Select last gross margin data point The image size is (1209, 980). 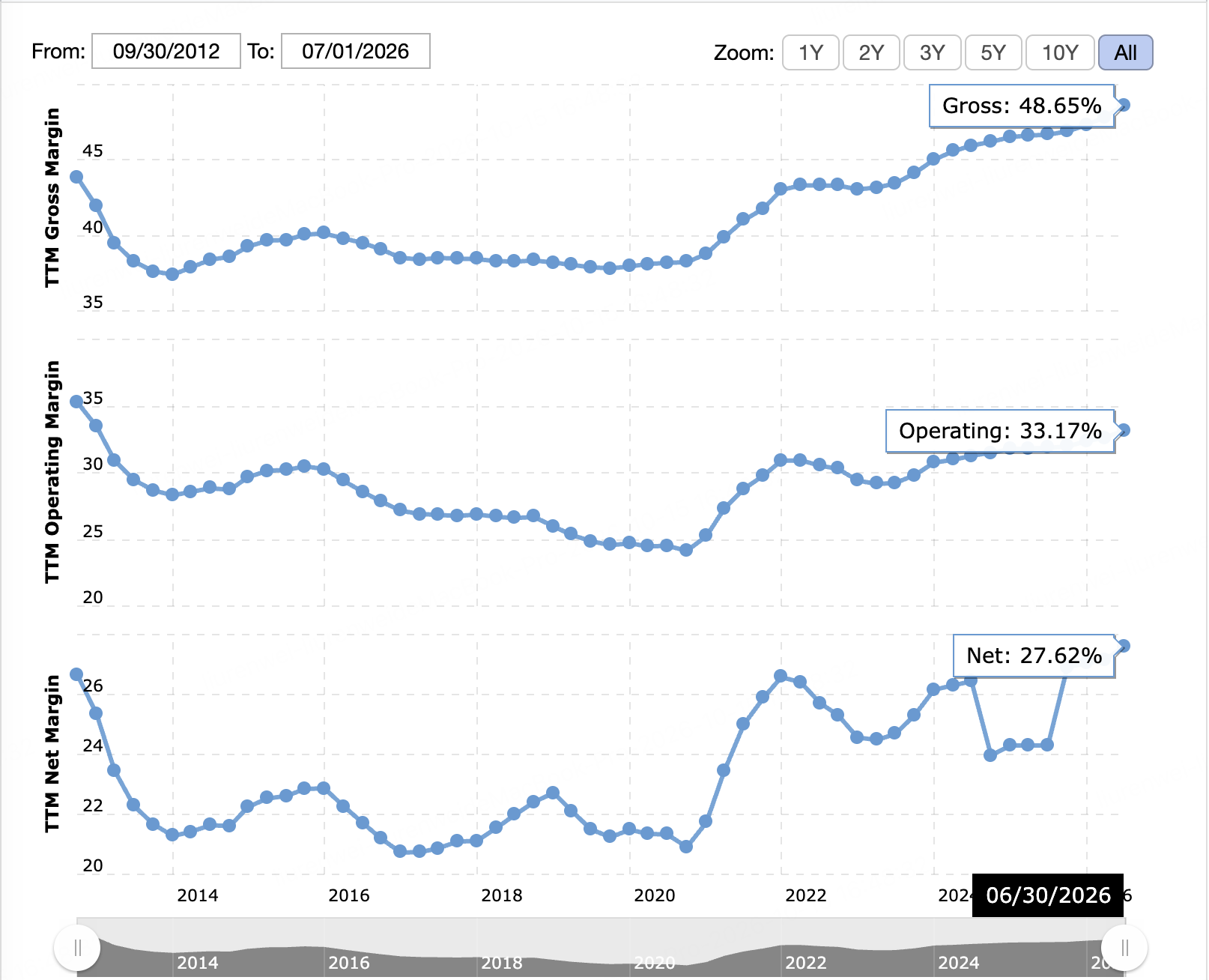point(1124,105)
